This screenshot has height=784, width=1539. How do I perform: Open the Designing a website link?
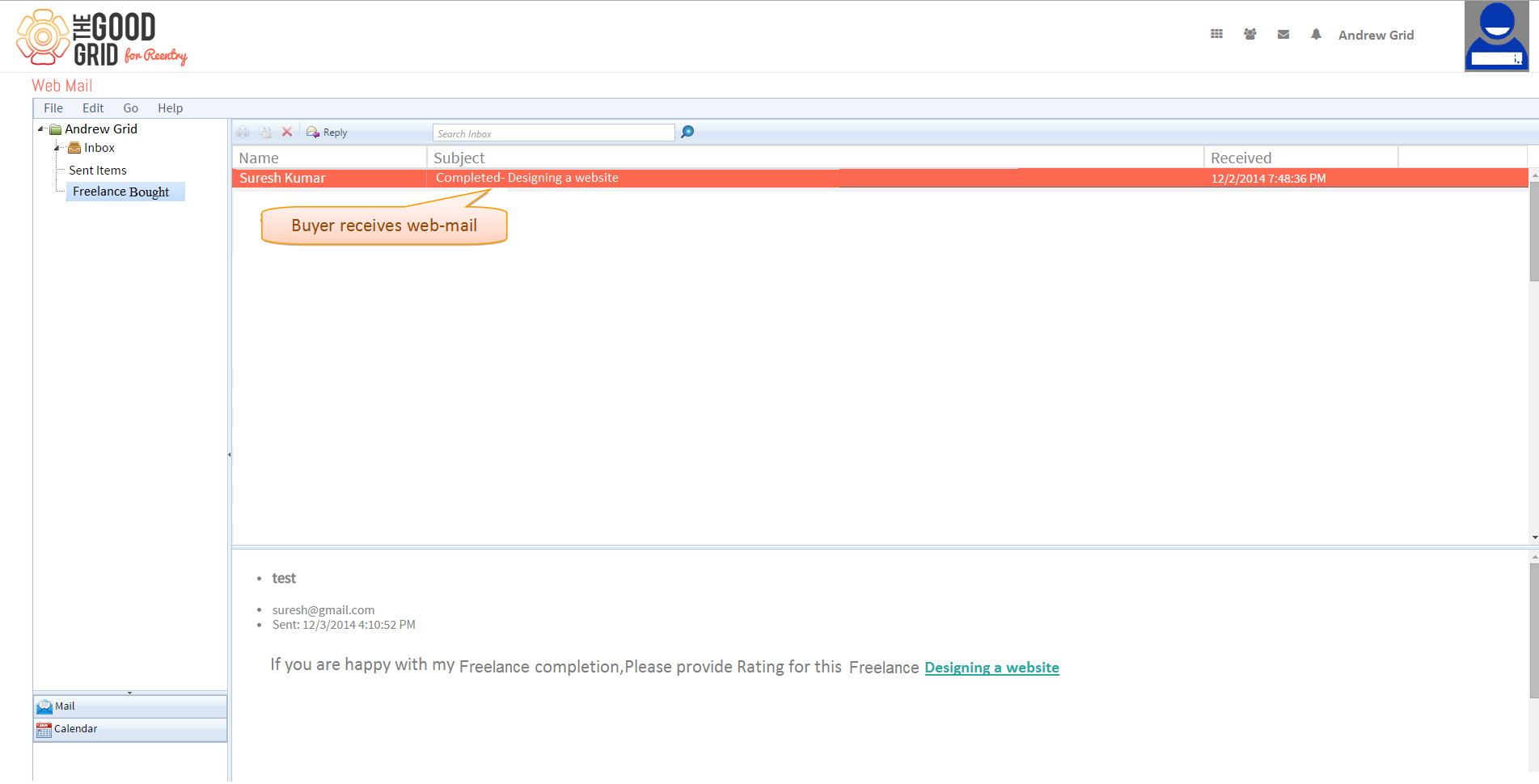[991, 668]
